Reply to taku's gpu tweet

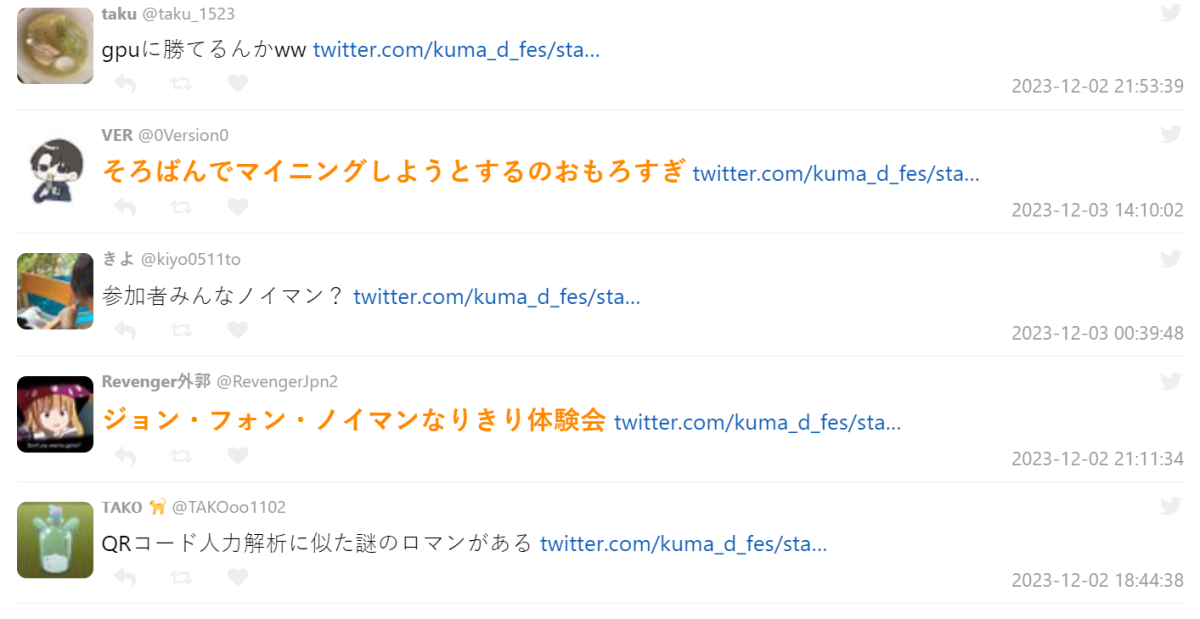[x=125, y=84]
